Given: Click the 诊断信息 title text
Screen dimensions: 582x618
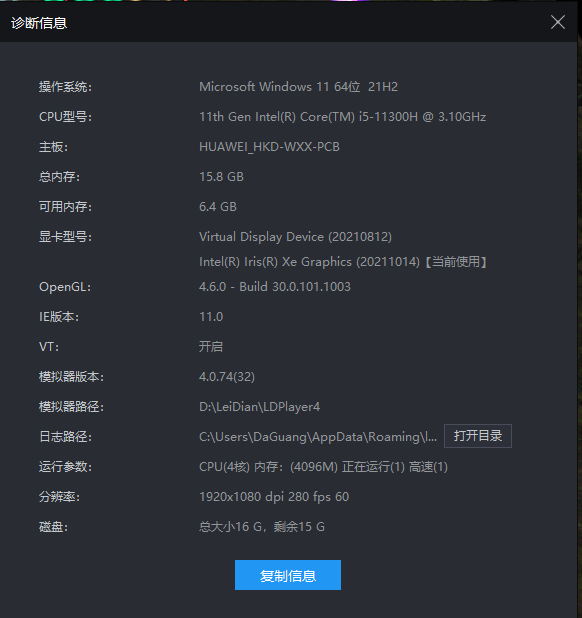Looking at the screenshot, I should (x=39, y=23).
